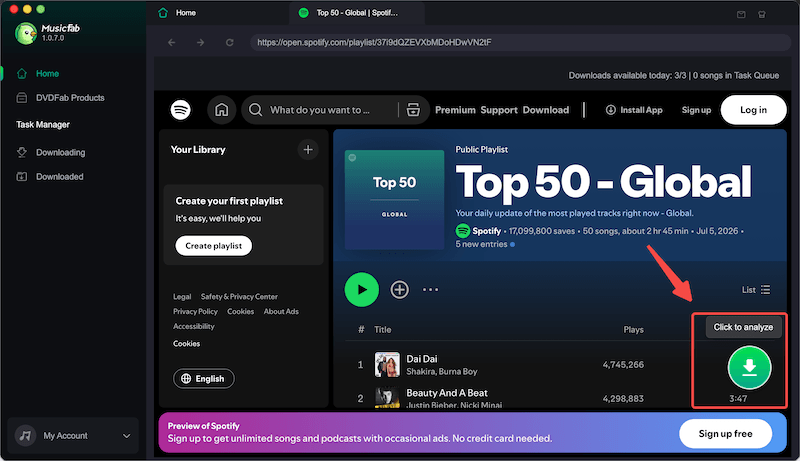
Task: Focus the 'What do you want to...' search box
Action: pyautogui.click(x=320, y=110)
